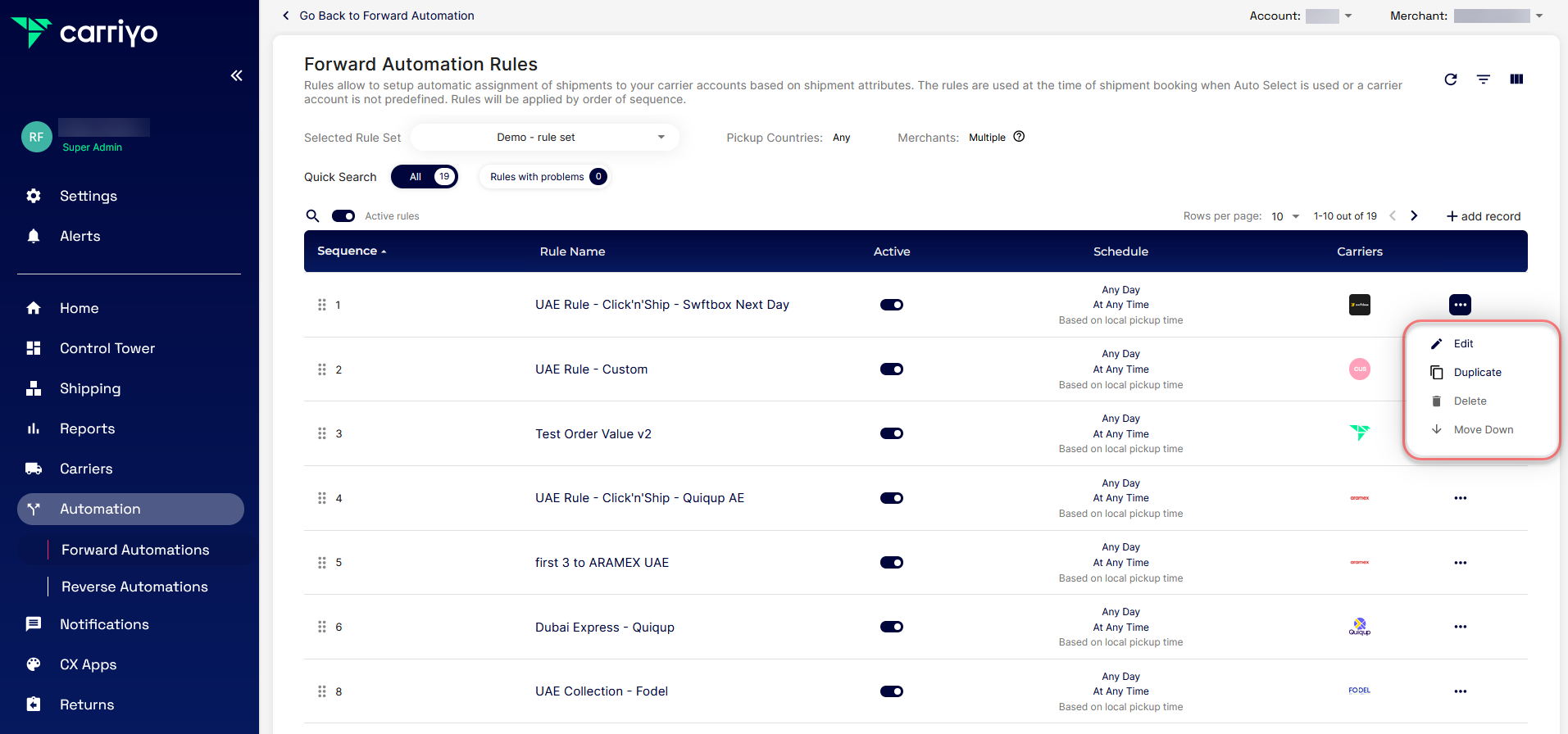
Task: Turn off first 3 to ARAMEX UAE toggle
Action: tap(891, 563)
